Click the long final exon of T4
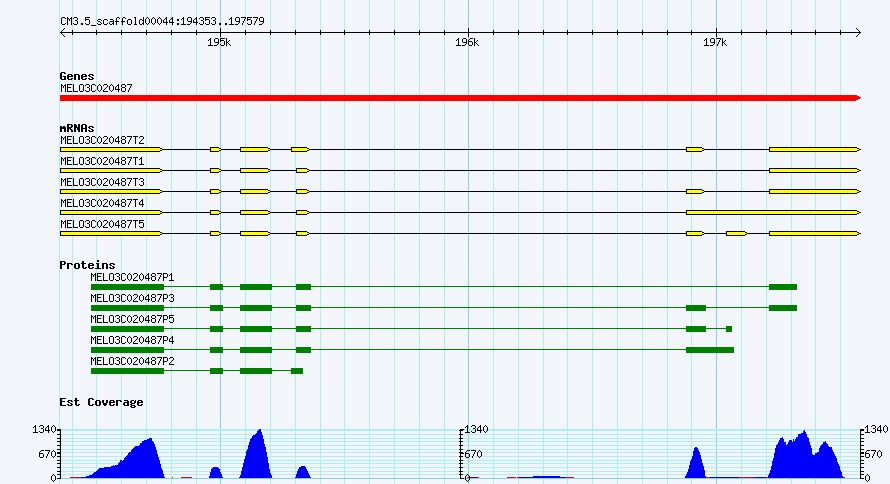The width and height of the screenshot is (890, 484). point(773,212)
